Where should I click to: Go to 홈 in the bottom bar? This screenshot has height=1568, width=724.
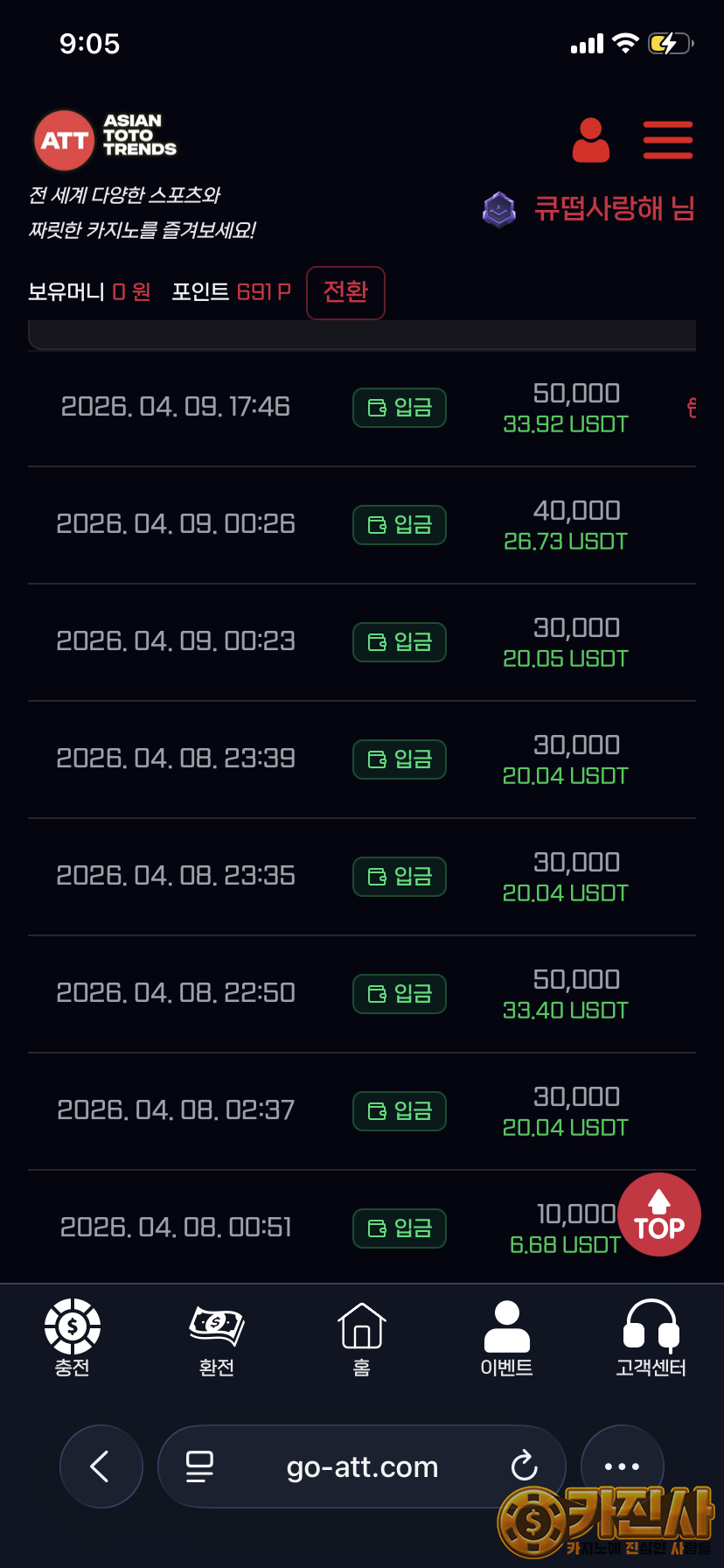click(362, 1338)
